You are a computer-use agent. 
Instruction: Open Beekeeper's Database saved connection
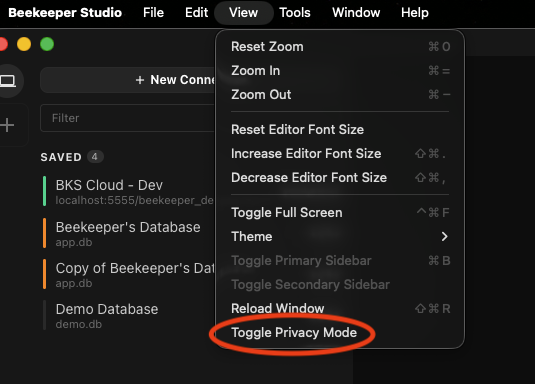point(129,233)
